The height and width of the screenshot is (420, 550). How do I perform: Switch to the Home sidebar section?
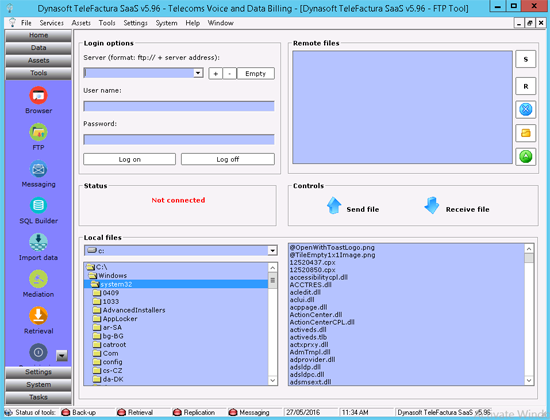coord(38,35)
